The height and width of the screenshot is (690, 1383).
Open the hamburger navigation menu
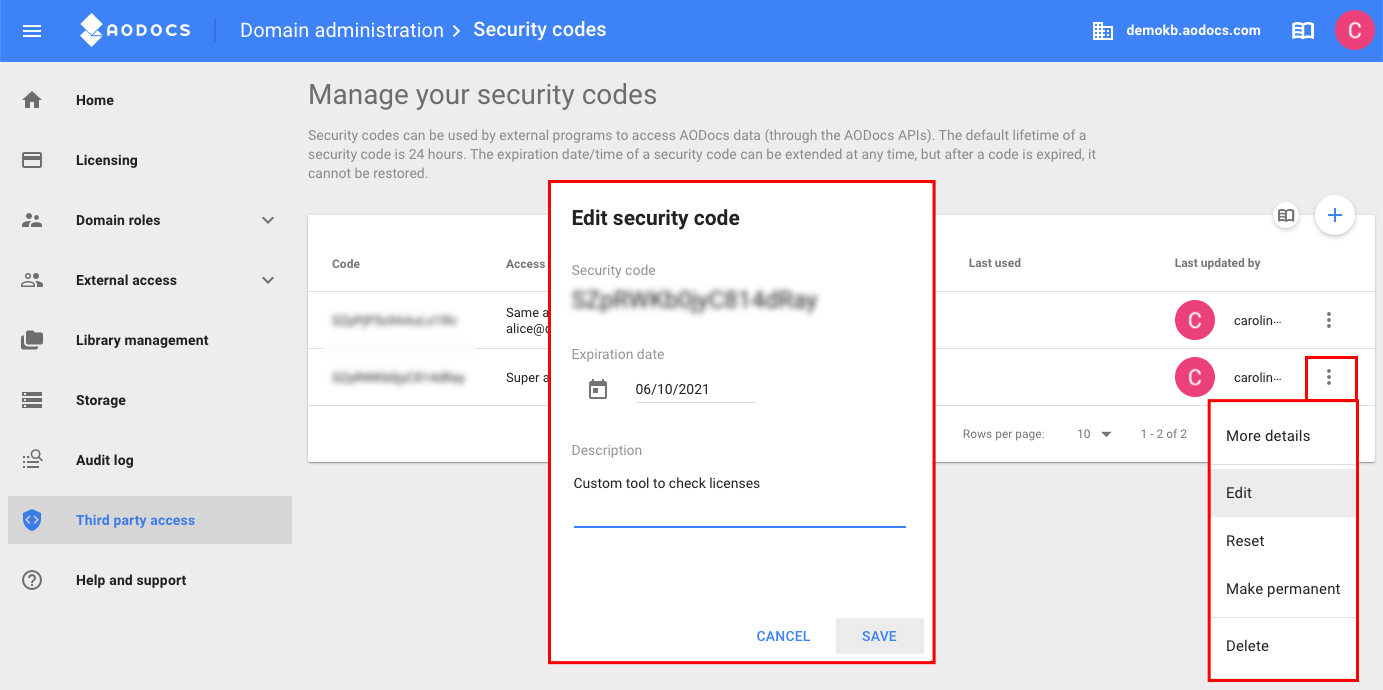[x=32, y=31]
